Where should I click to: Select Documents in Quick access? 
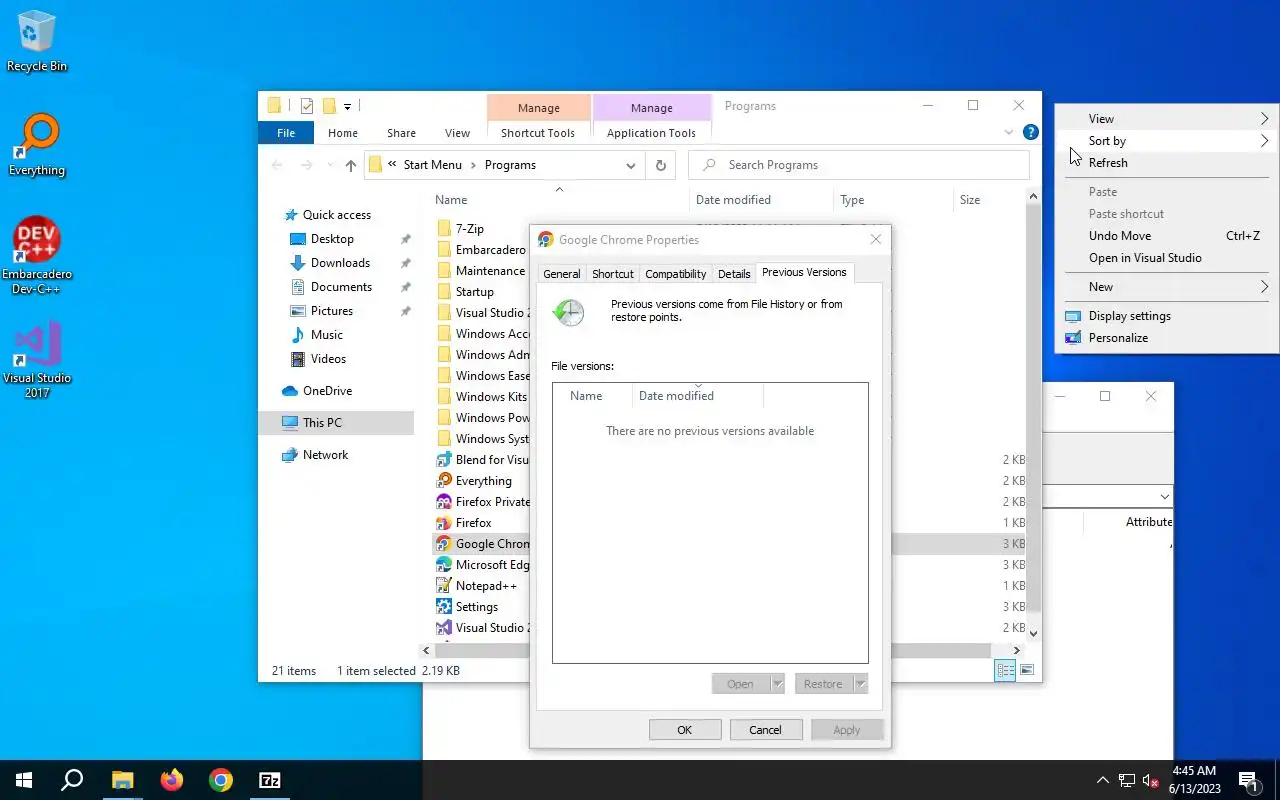point(341,287)
